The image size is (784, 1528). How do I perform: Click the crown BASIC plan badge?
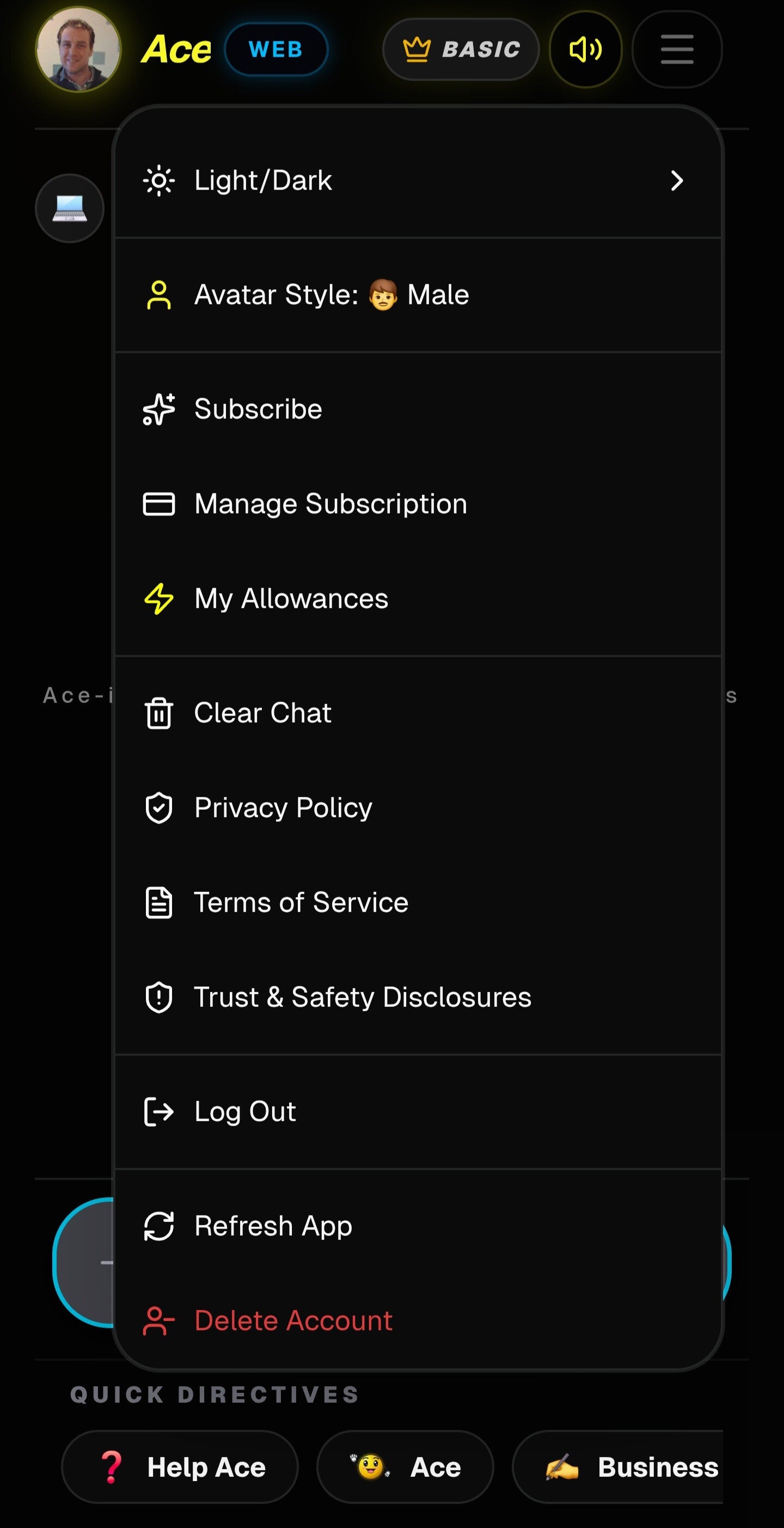pos(461,49)
